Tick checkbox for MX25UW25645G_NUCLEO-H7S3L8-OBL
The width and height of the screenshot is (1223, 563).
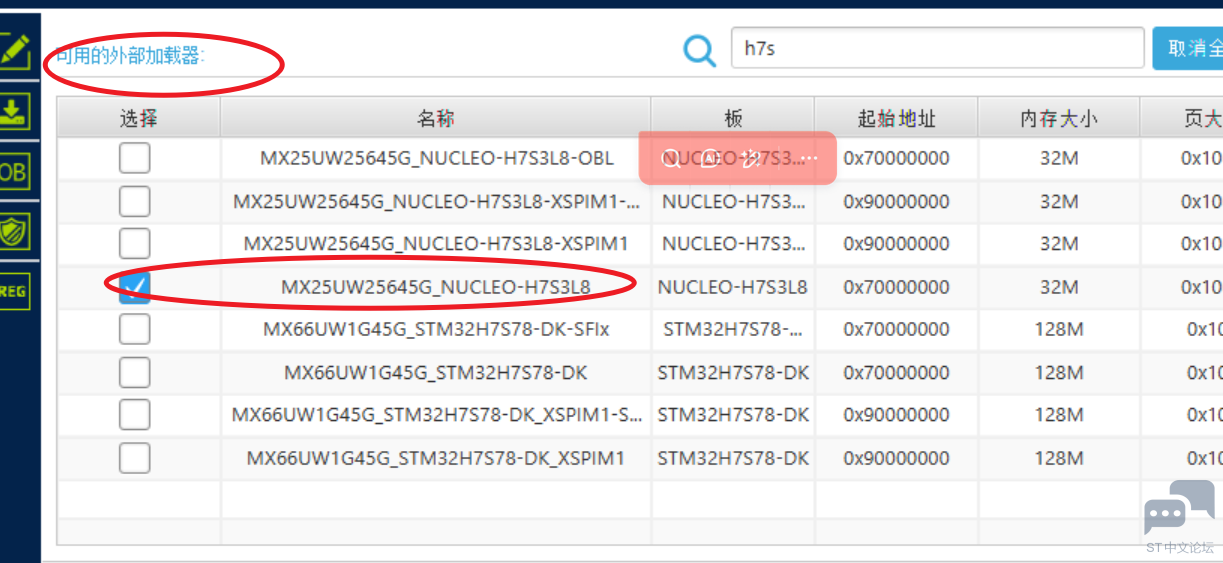(x=135, y=158)
